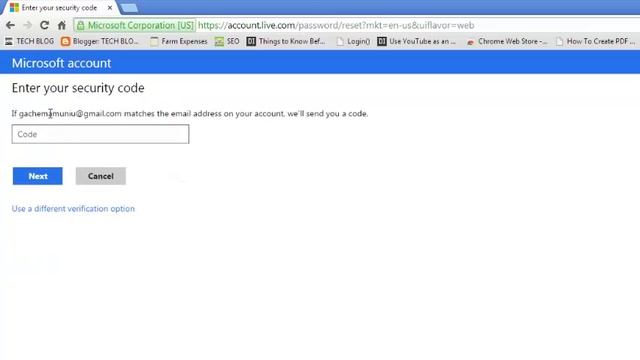The height and width of the screenshot is (360, 640).
Task: Click the 'Enter your security code' heading
Action: point(78,88)
